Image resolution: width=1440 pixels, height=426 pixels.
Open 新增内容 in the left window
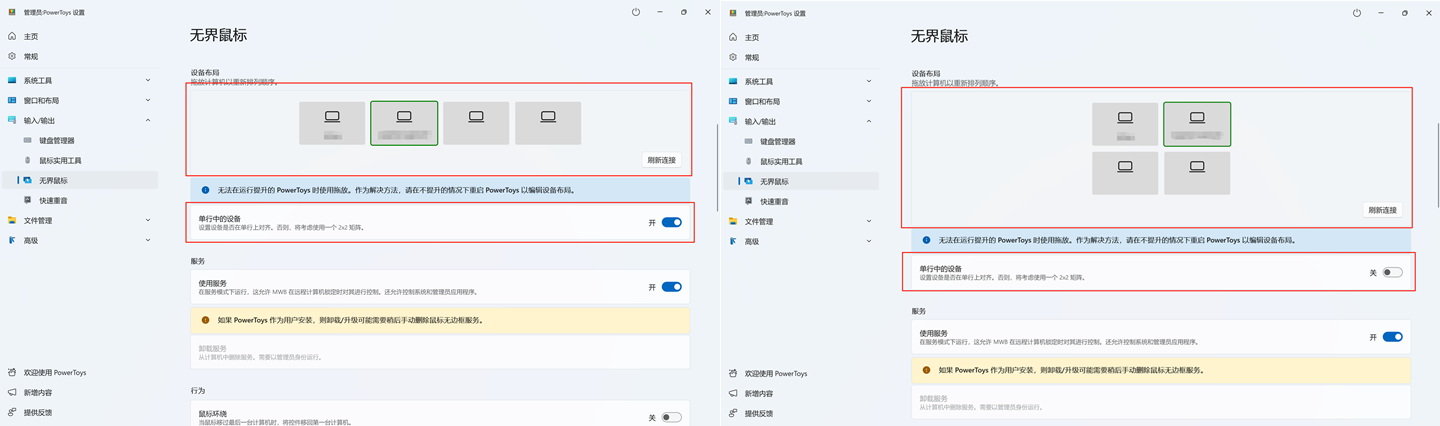click(38, 392)
